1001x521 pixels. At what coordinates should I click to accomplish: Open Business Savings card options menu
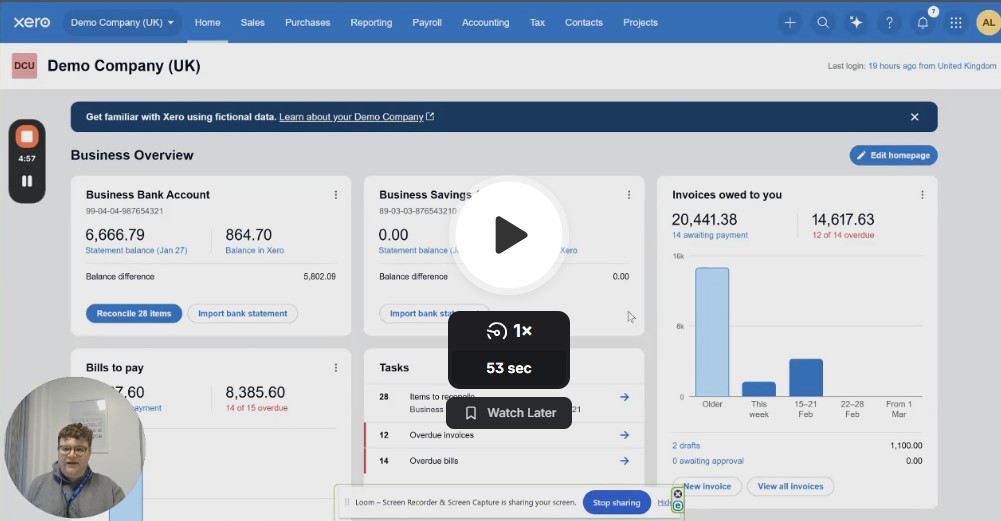click(629, 195)
